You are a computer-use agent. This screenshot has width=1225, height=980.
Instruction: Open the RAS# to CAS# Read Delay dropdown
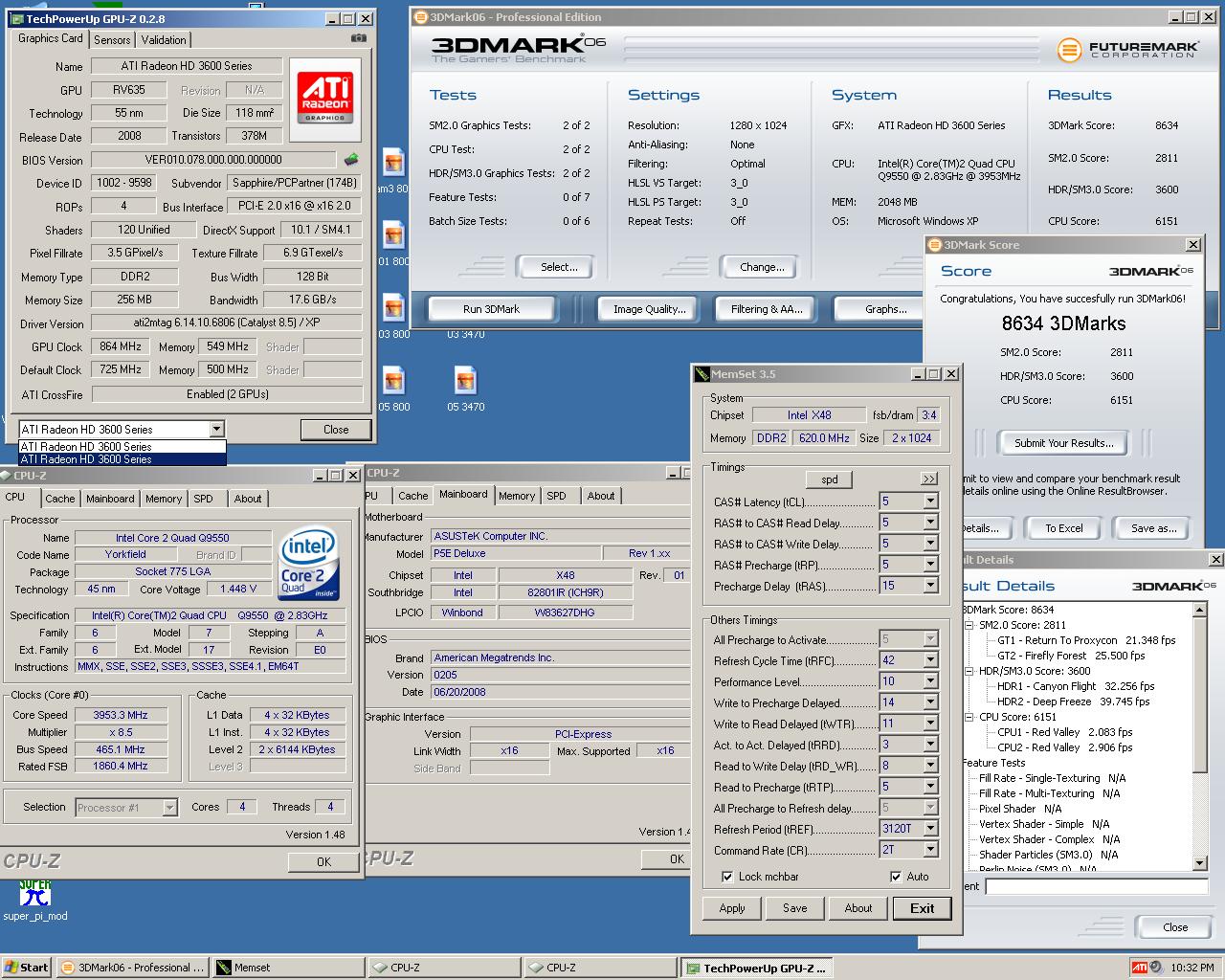930,523
